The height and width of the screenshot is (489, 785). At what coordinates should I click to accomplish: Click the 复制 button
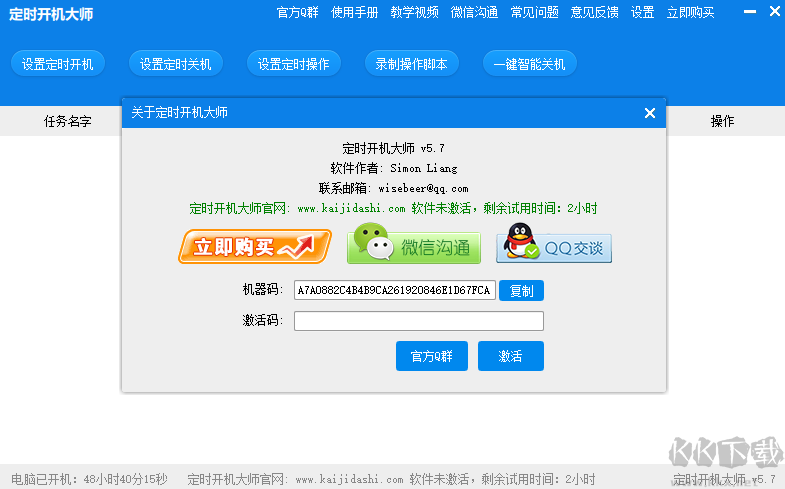pos(521,290)
